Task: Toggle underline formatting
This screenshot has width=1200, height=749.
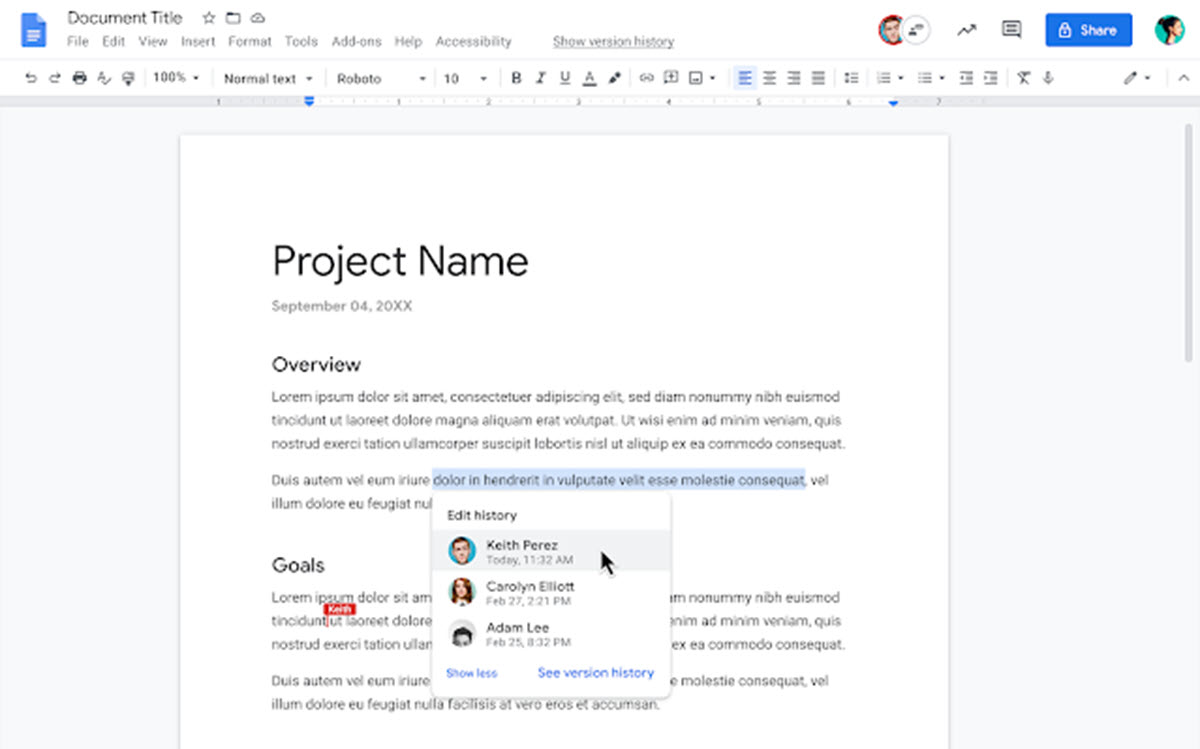Action: (x=565, y=78)
